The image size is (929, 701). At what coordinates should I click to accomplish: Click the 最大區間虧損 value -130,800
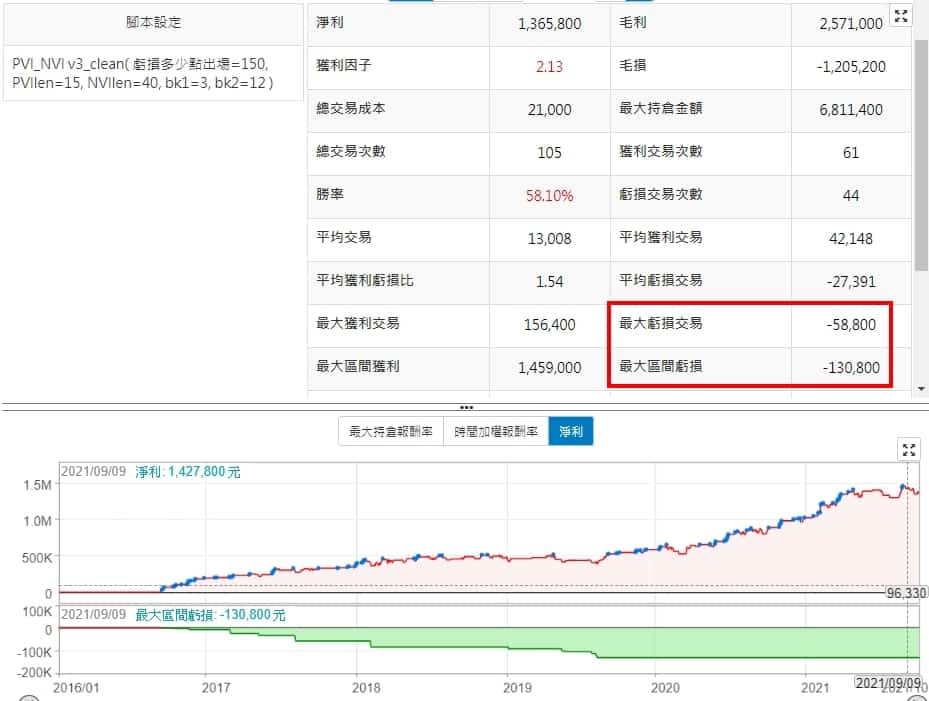(850, 367)
